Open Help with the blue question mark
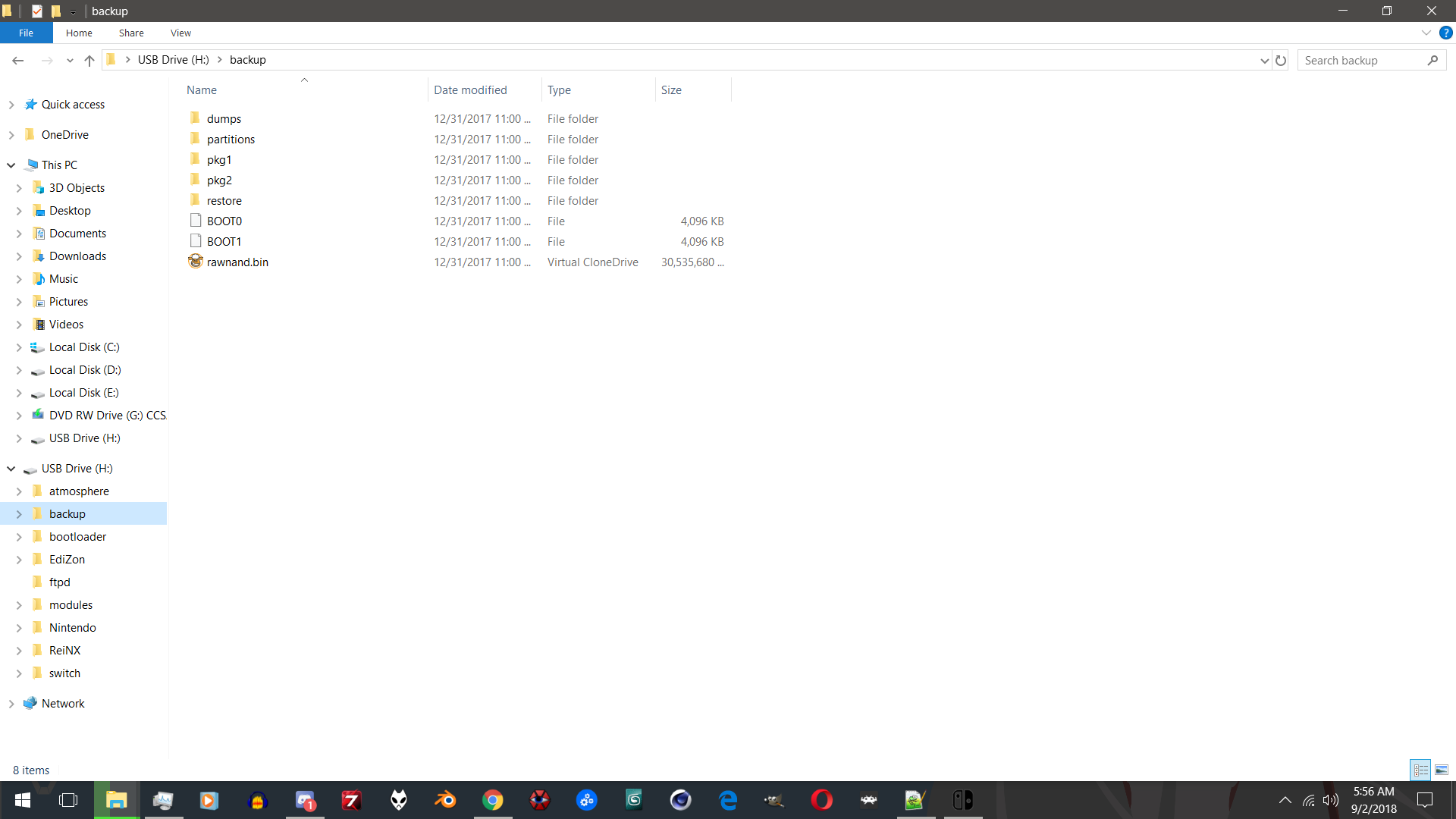This screenshot has width=1456, height=819. click(x=1446, y=33)
